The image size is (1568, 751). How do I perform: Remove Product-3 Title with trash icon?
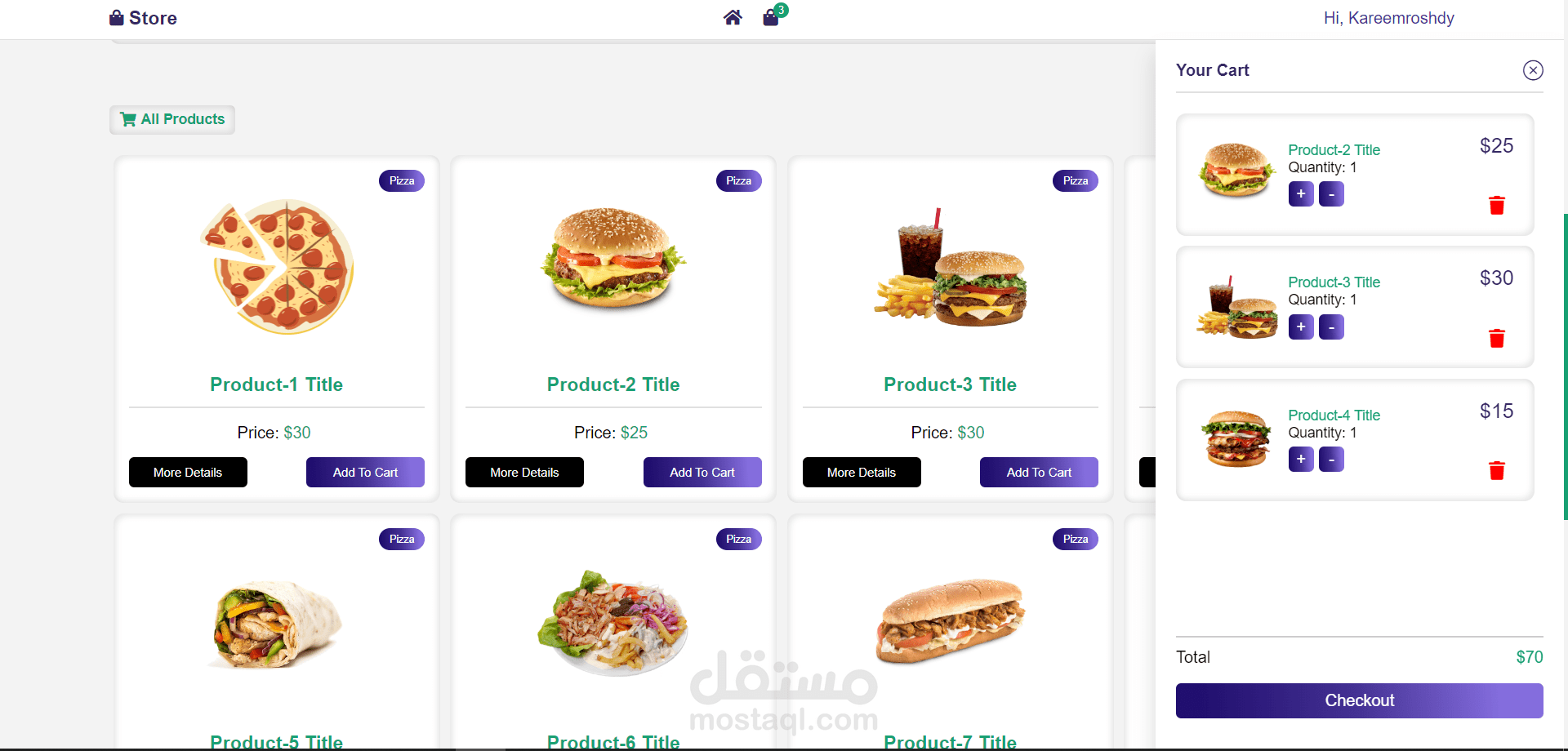pos(1497,338)
